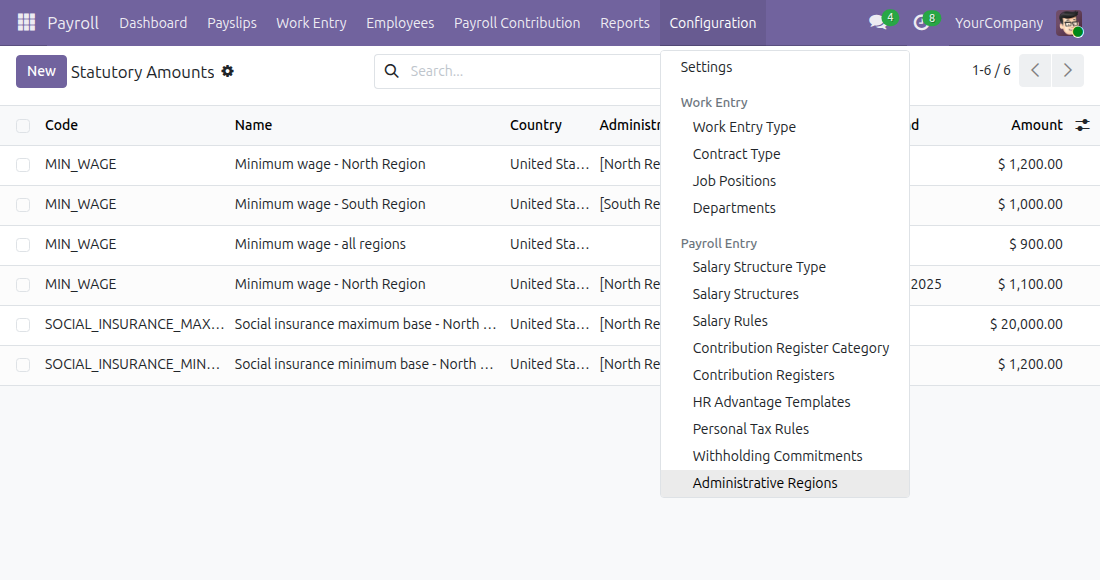
Task: Go to next page of records
Action: point(1068,70)
